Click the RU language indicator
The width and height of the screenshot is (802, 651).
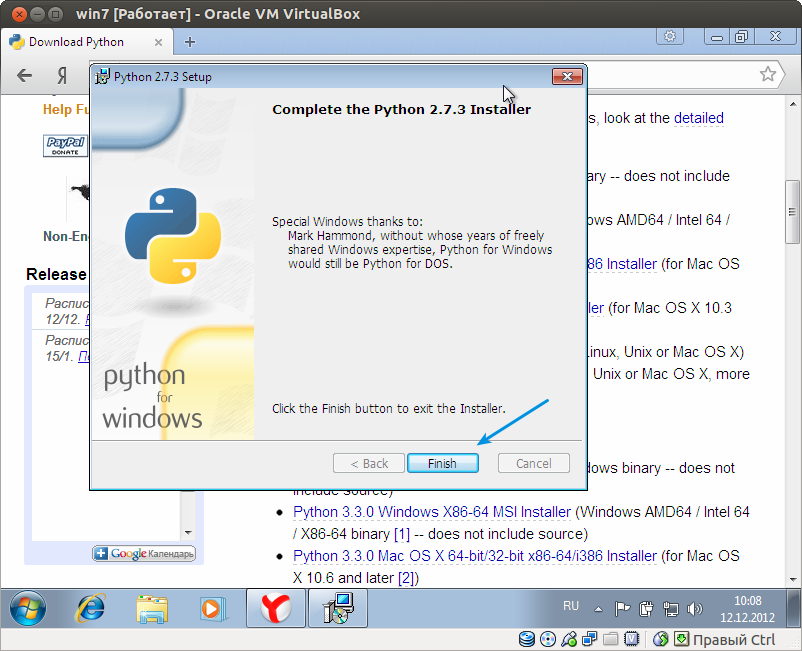[x=571, y=607]
